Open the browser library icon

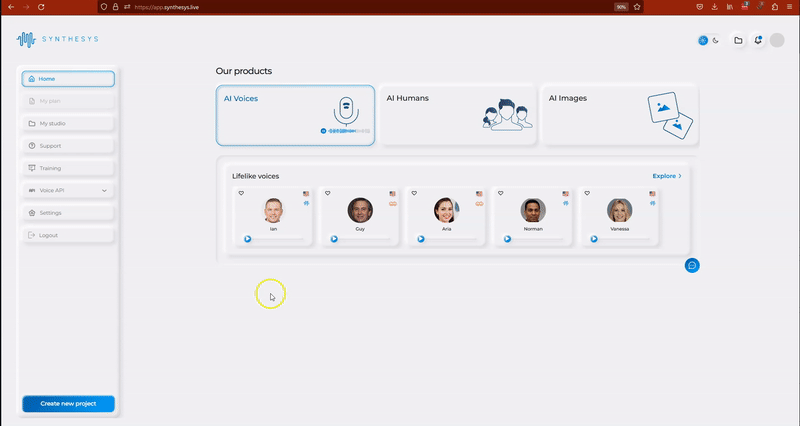pyautogui.click(x=730, y=7)
